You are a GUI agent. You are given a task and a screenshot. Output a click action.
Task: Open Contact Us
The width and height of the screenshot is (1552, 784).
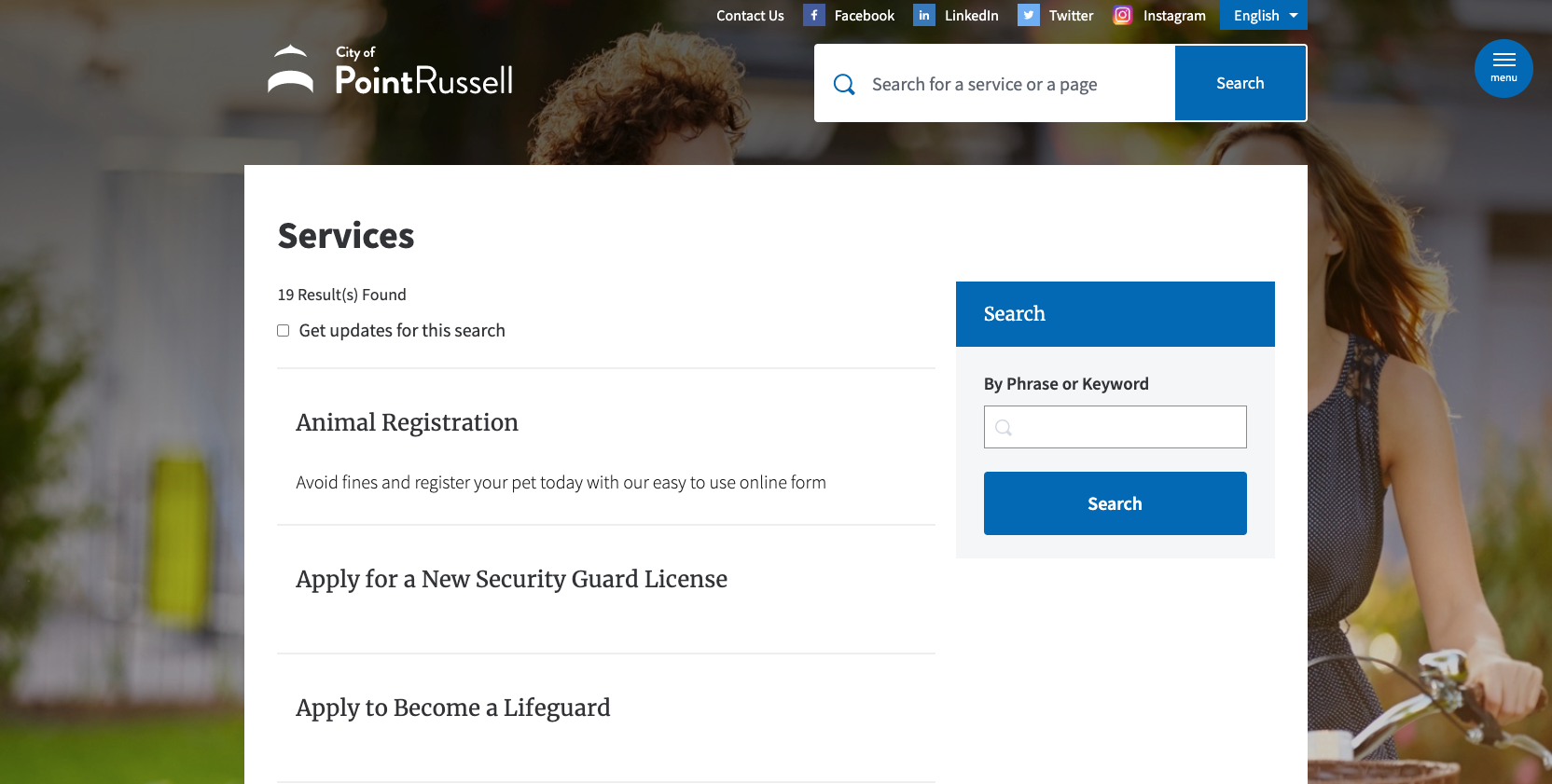(750, 15)
